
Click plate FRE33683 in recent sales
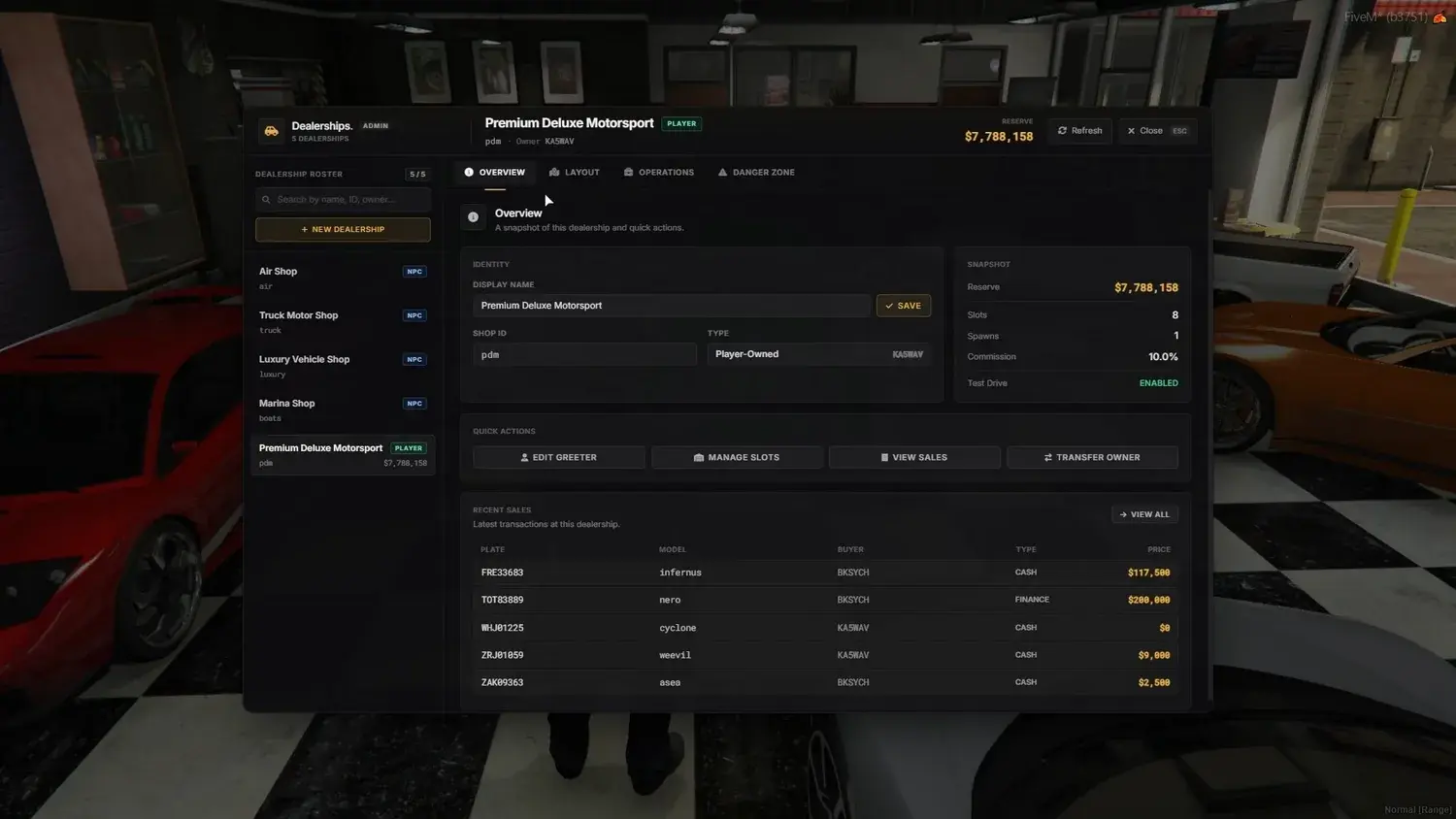(502, 573)
